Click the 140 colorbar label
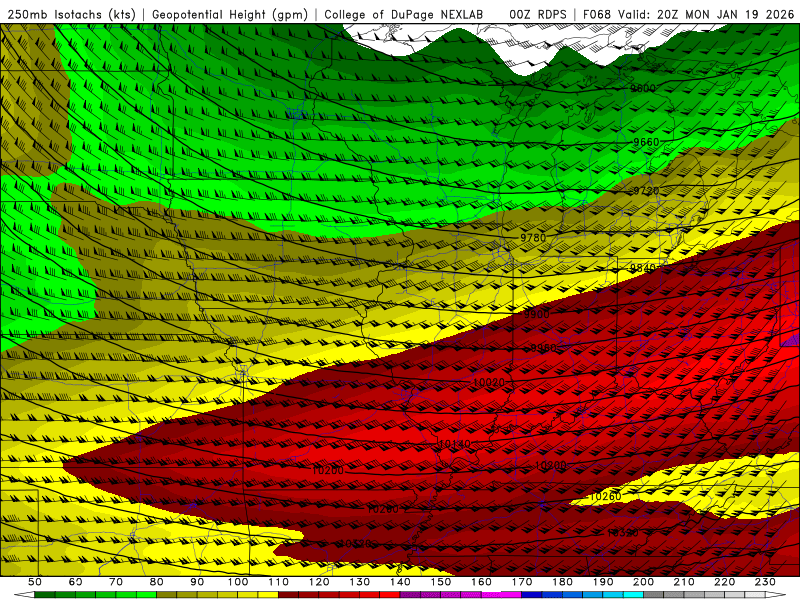This screenshot has width=800, height=600. (x=401, y=582)
